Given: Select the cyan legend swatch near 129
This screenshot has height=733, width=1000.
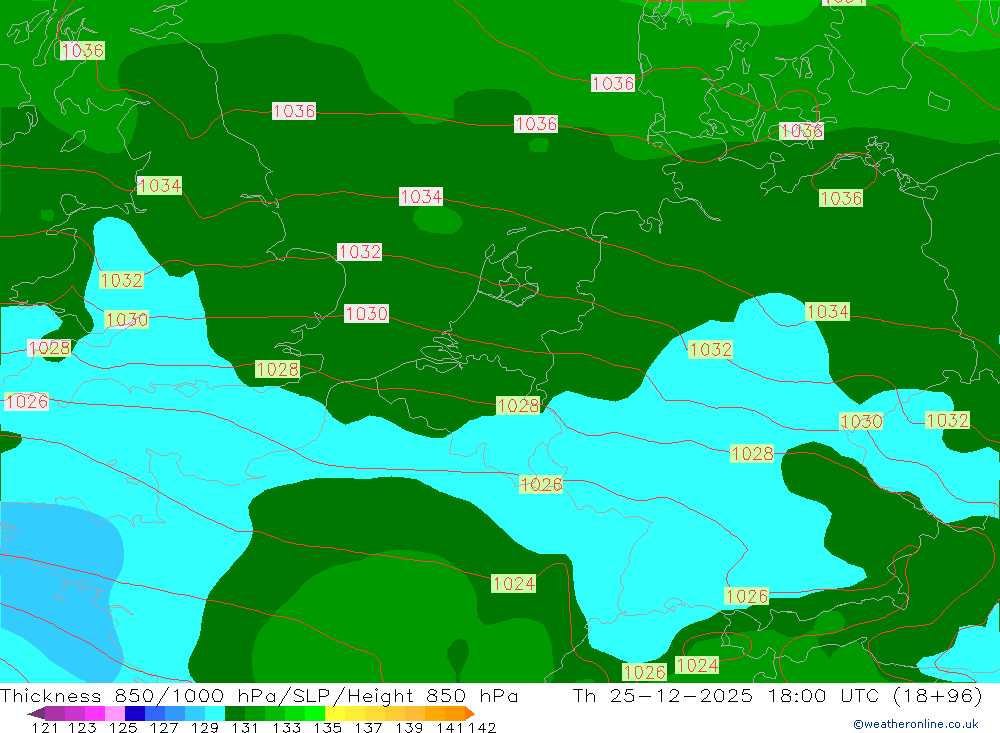Looking at the screenshot, I should pyautogui.click(x=215, y=713).
